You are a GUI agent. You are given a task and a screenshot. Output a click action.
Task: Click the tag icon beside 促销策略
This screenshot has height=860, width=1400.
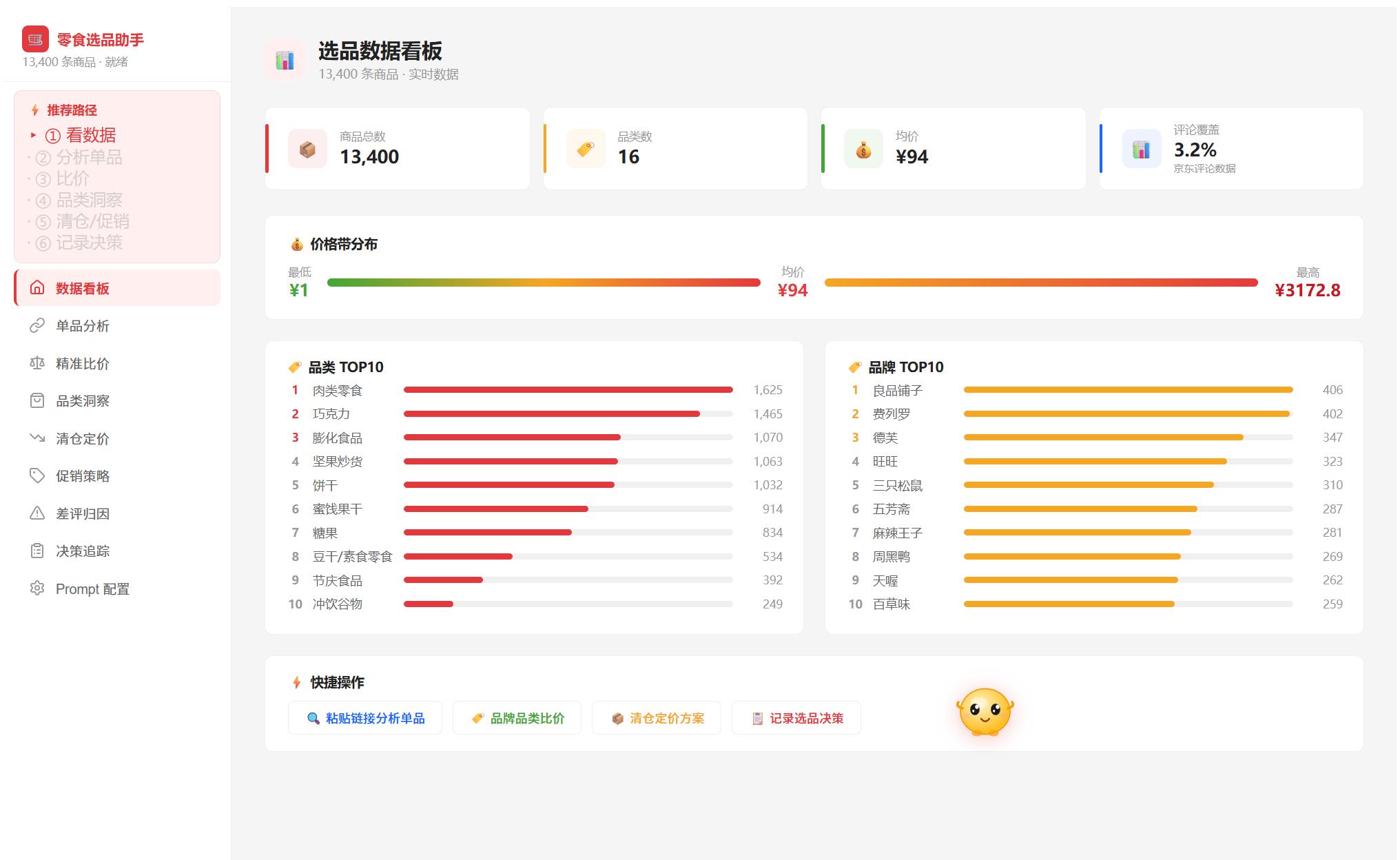point(37,475)
